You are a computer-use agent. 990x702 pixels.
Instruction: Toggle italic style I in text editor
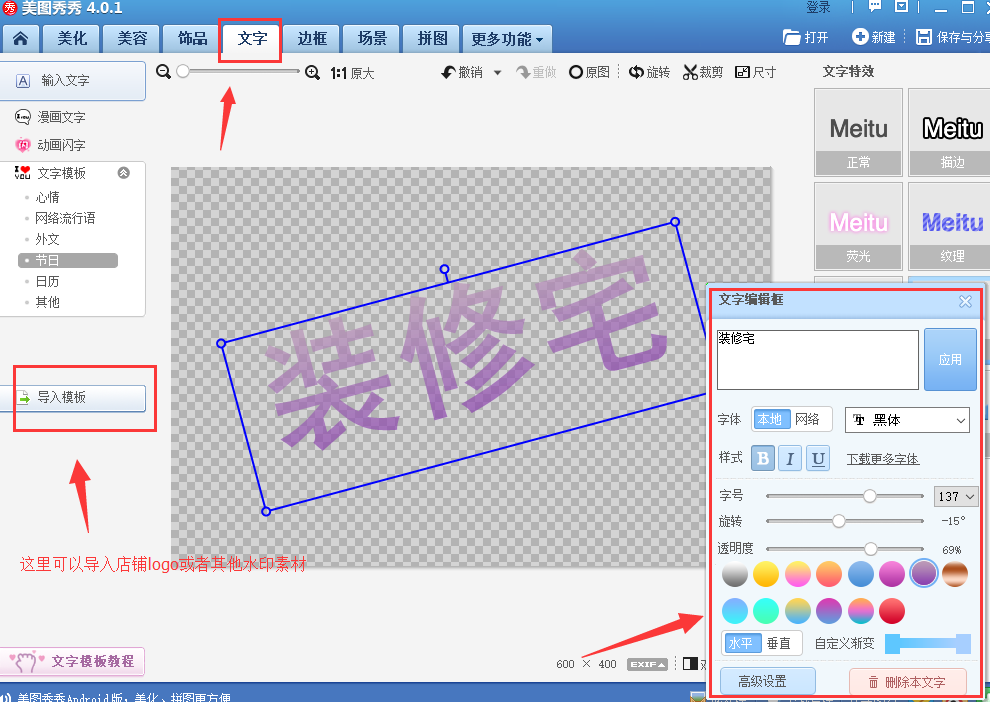(x=789, y=457)
